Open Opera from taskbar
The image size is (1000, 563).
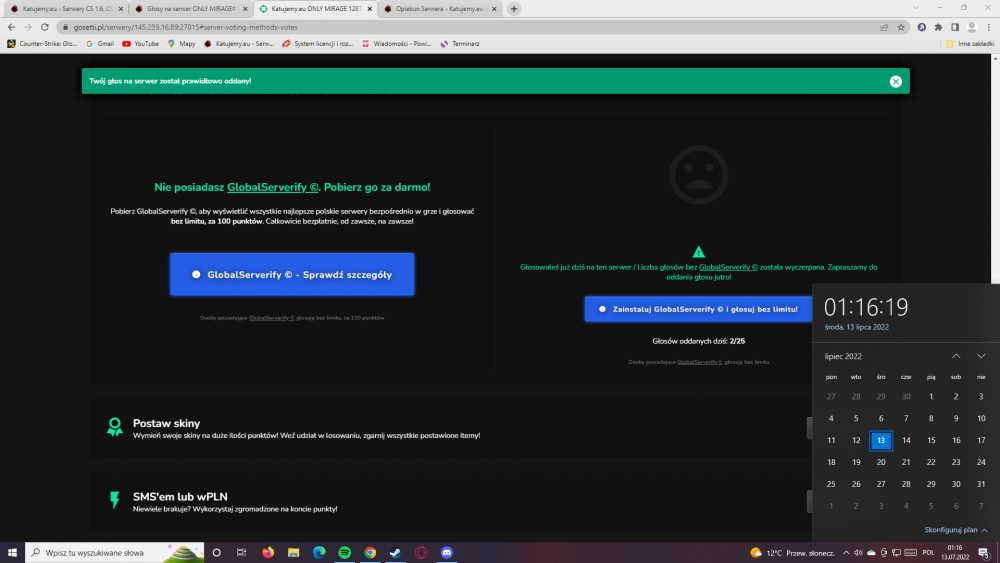click(x=421, y=553)
